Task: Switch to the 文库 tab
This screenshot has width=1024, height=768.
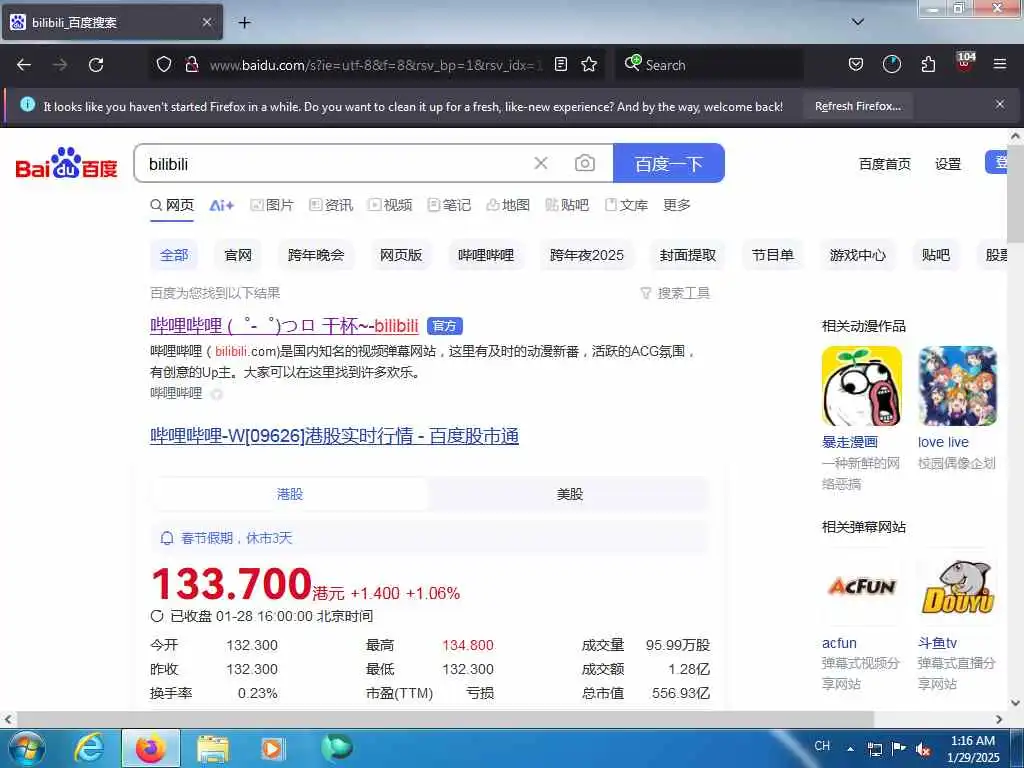Action: [626, 205]
